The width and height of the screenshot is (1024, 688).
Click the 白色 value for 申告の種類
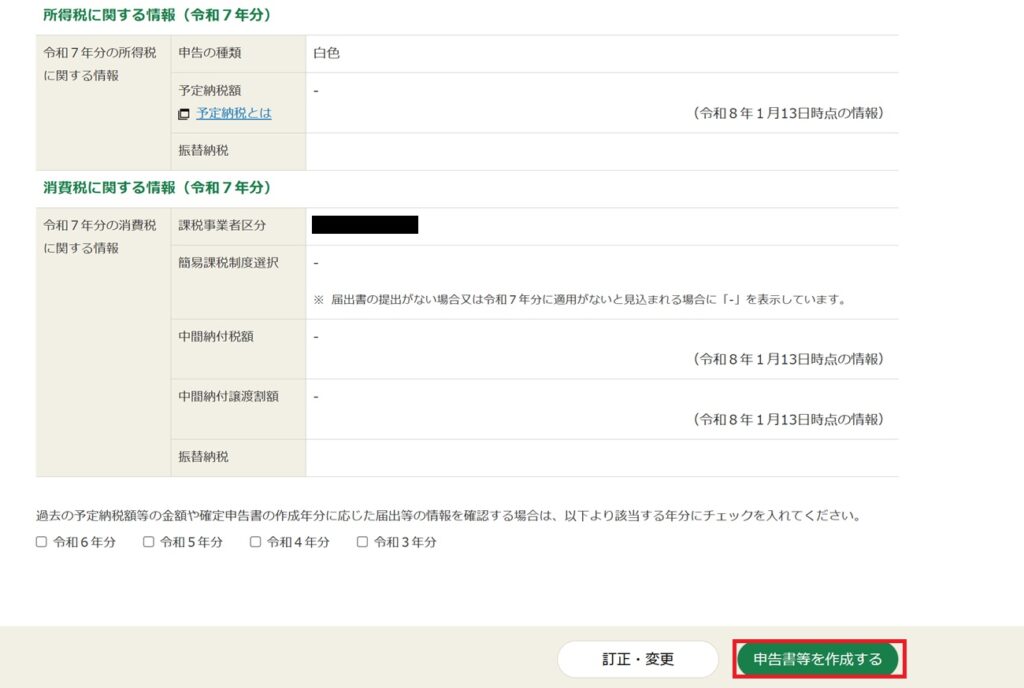327,53
